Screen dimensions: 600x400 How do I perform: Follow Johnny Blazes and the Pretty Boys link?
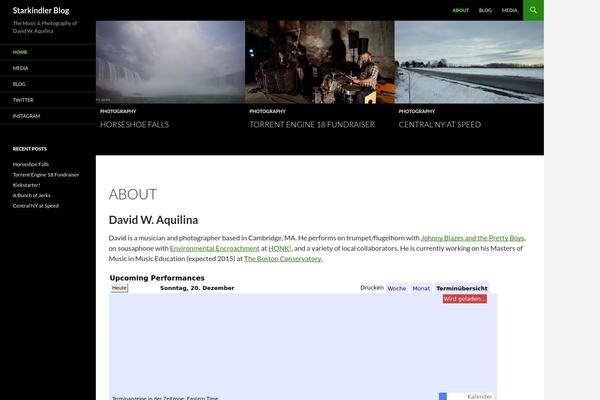[x=473, y=238]
